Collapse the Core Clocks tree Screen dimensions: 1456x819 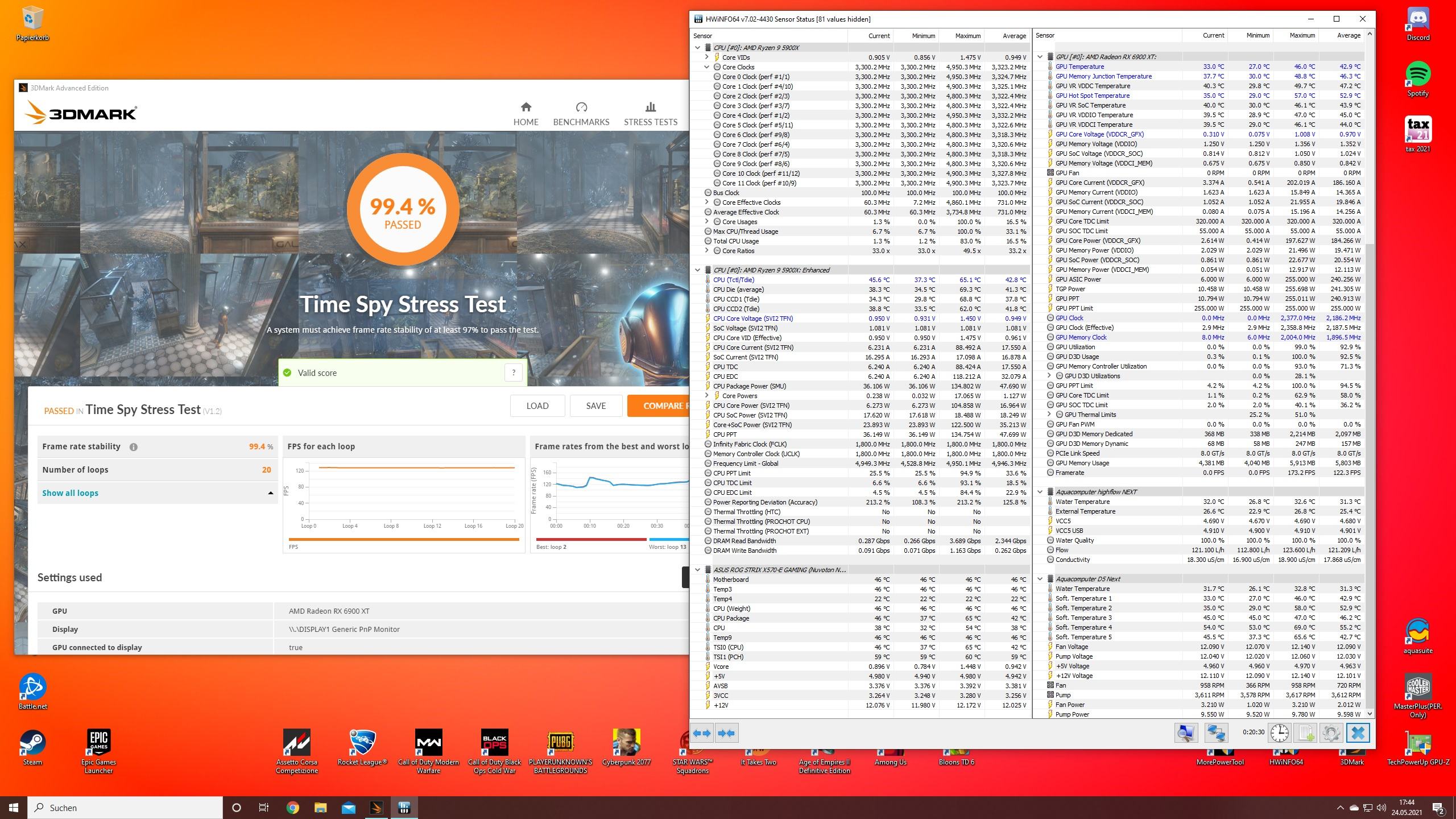(x=707, y=67)
